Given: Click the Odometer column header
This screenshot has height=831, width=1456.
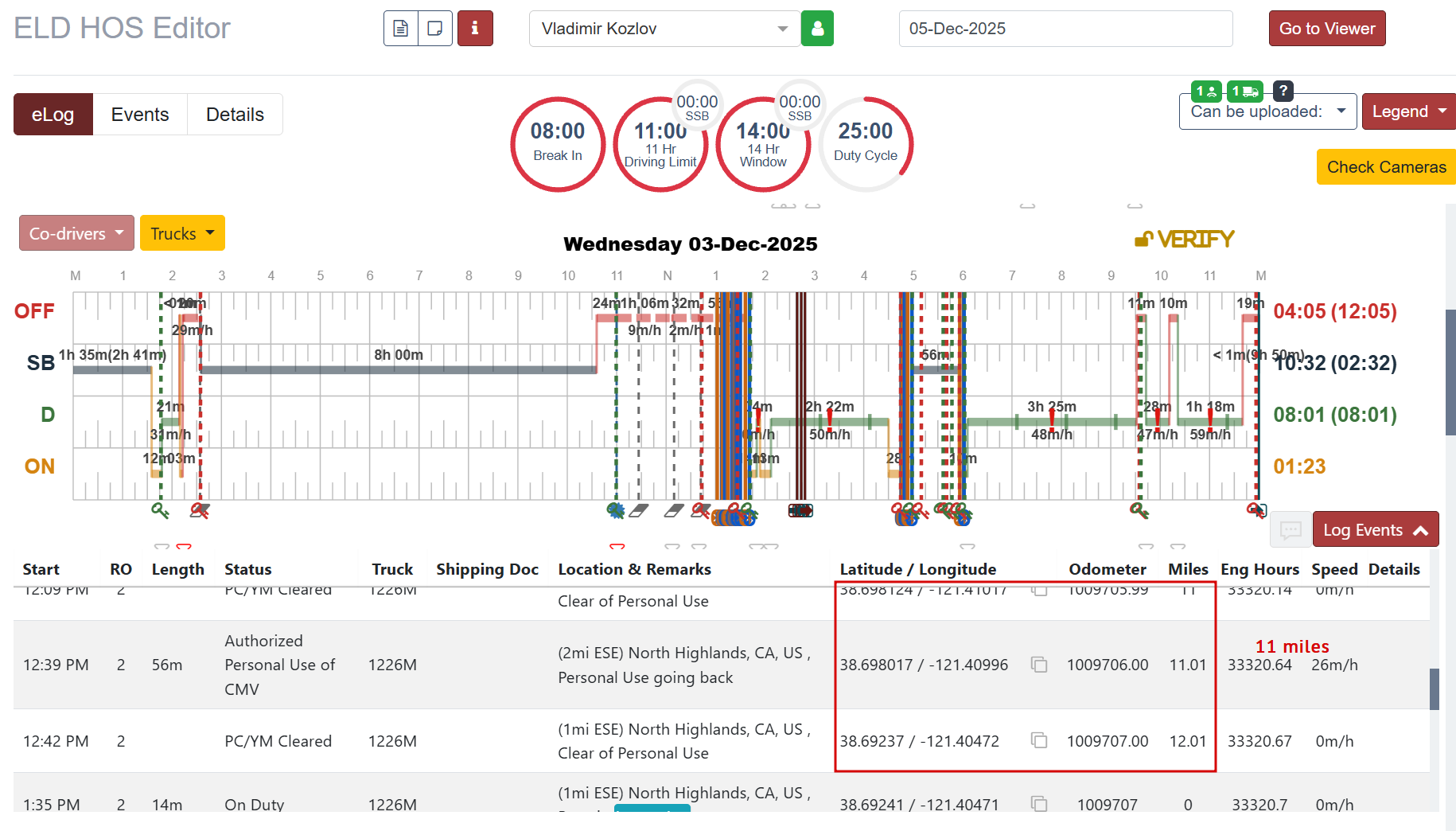Looking at the screenshot, I should (1108, 569).
